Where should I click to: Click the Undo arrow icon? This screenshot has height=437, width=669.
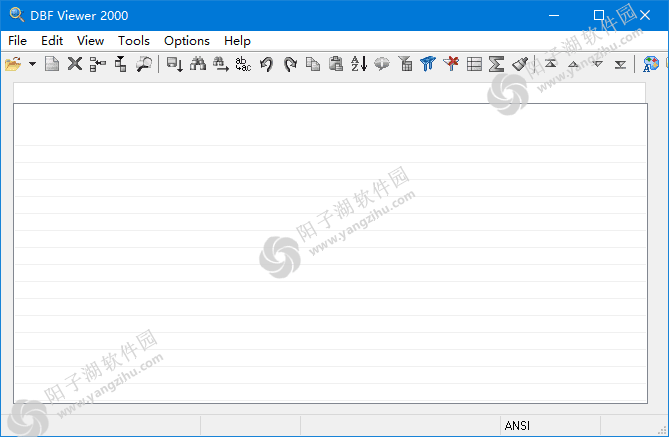point(267,64)
